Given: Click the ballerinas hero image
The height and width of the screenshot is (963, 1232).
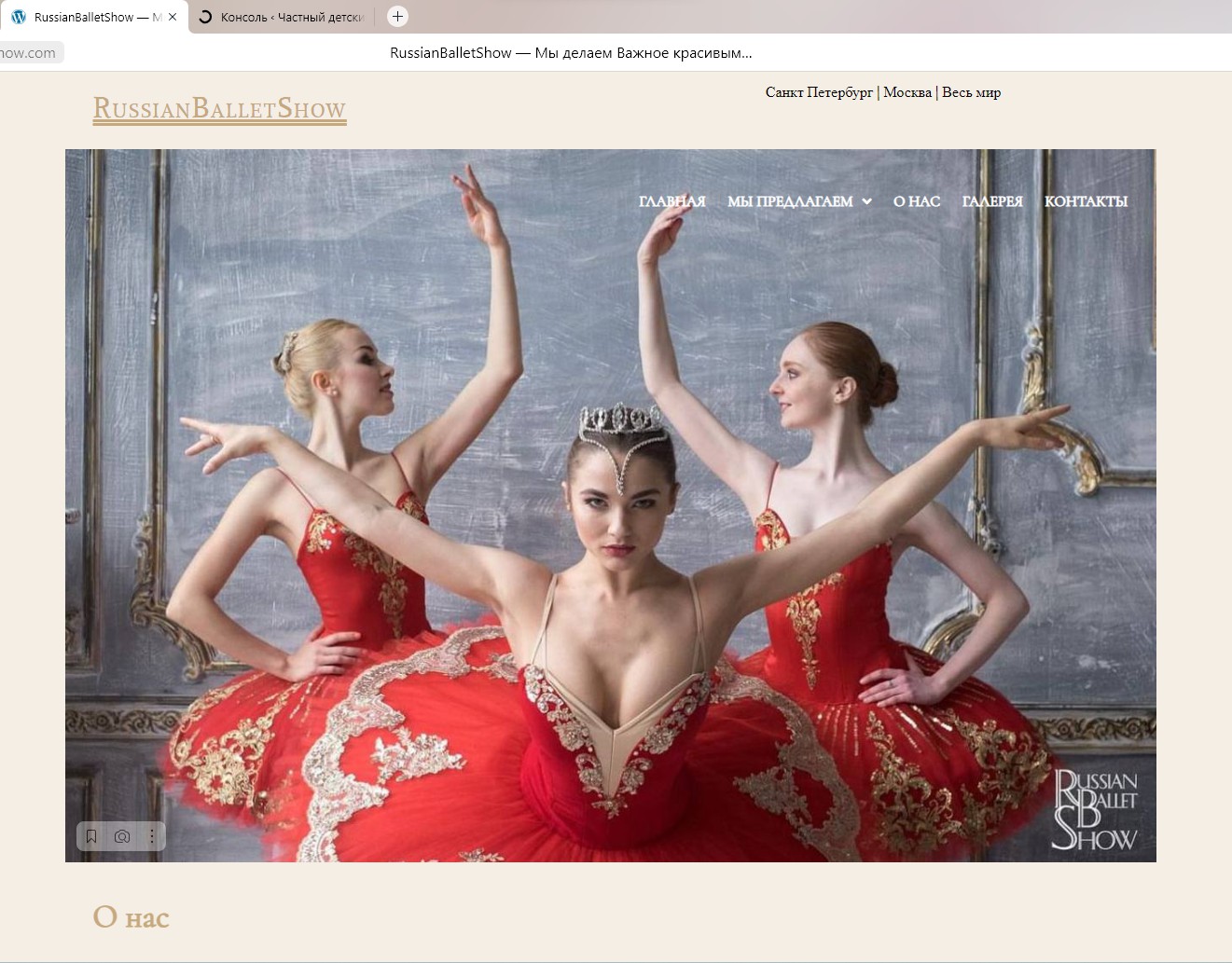Looking at the screenshot, I should pyautogui.click(x=610, y=505).
